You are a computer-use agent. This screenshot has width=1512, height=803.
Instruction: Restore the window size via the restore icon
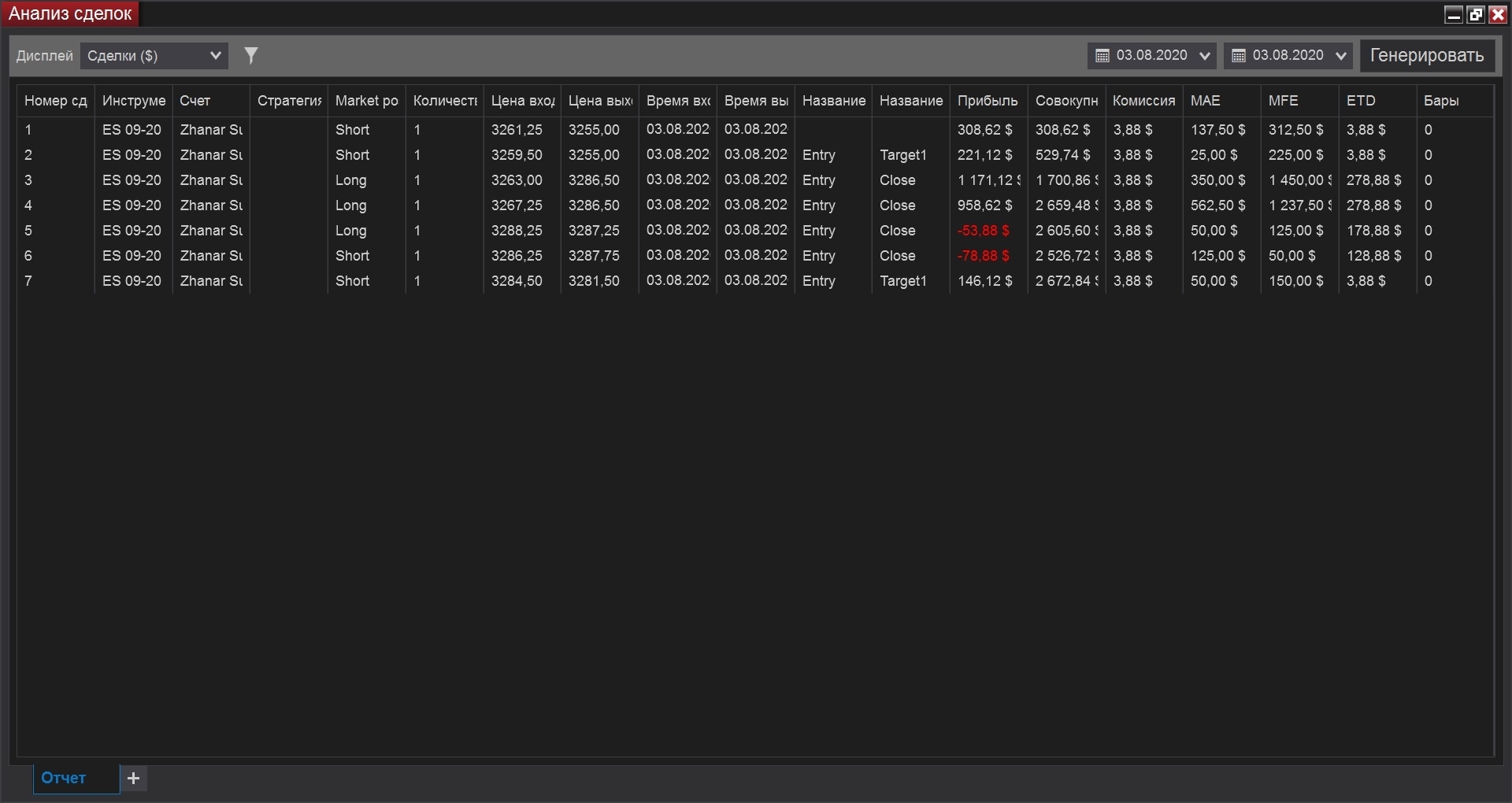[x=1476, y=14]
